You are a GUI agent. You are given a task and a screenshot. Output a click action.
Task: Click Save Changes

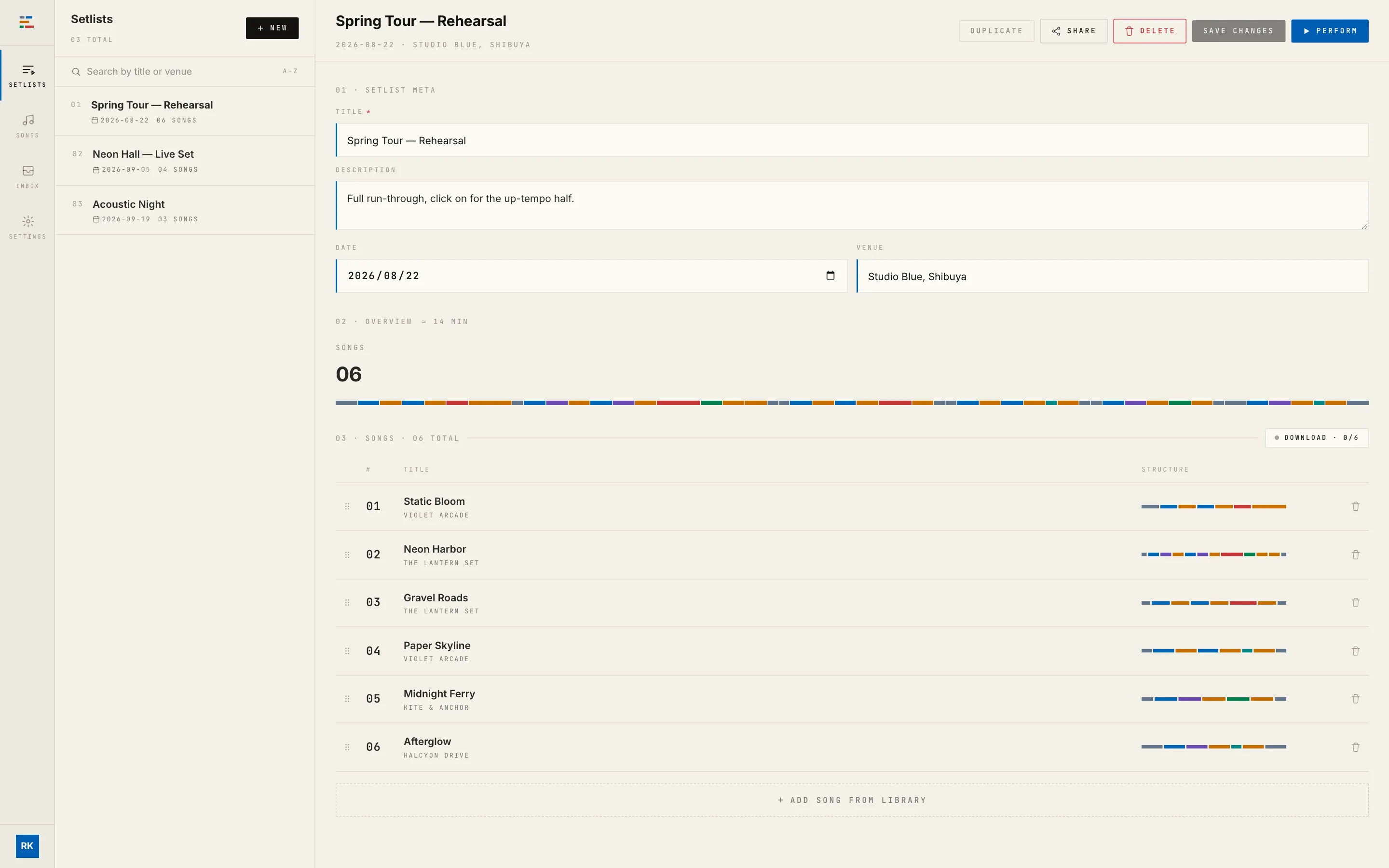click(1238, 31)
